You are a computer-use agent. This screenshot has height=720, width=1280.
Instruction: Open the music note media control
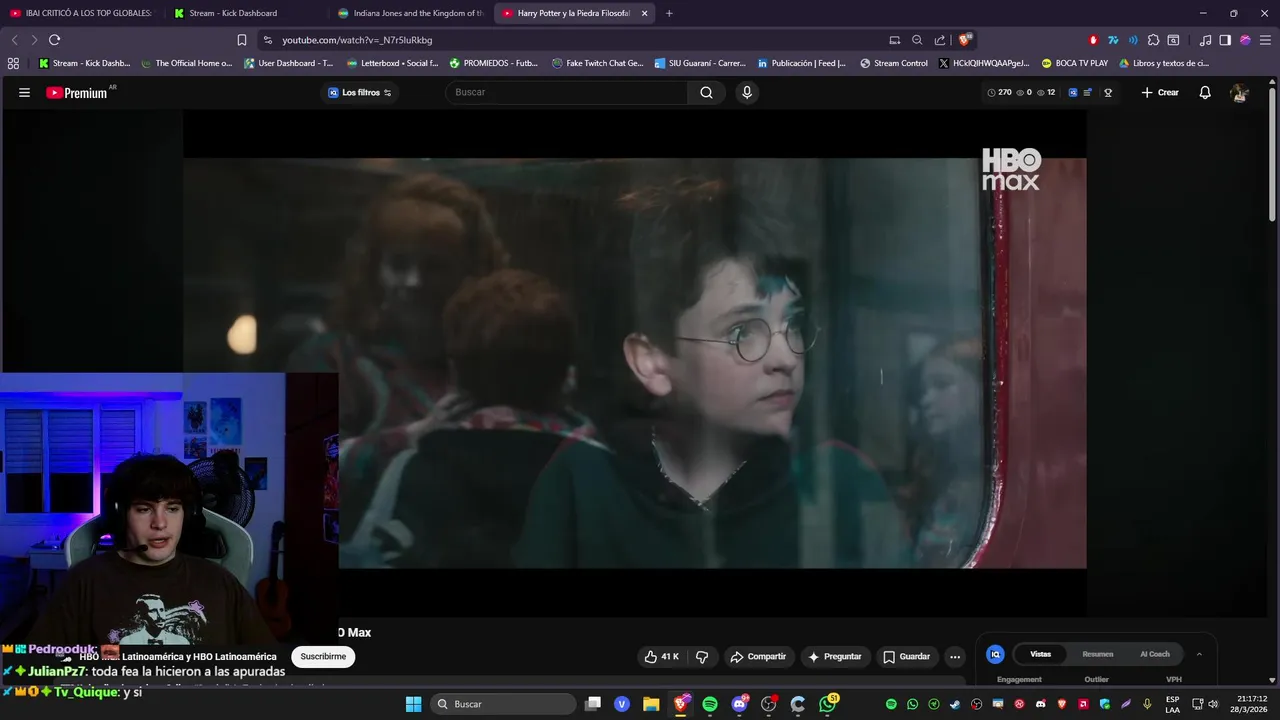coord(1205,40)
